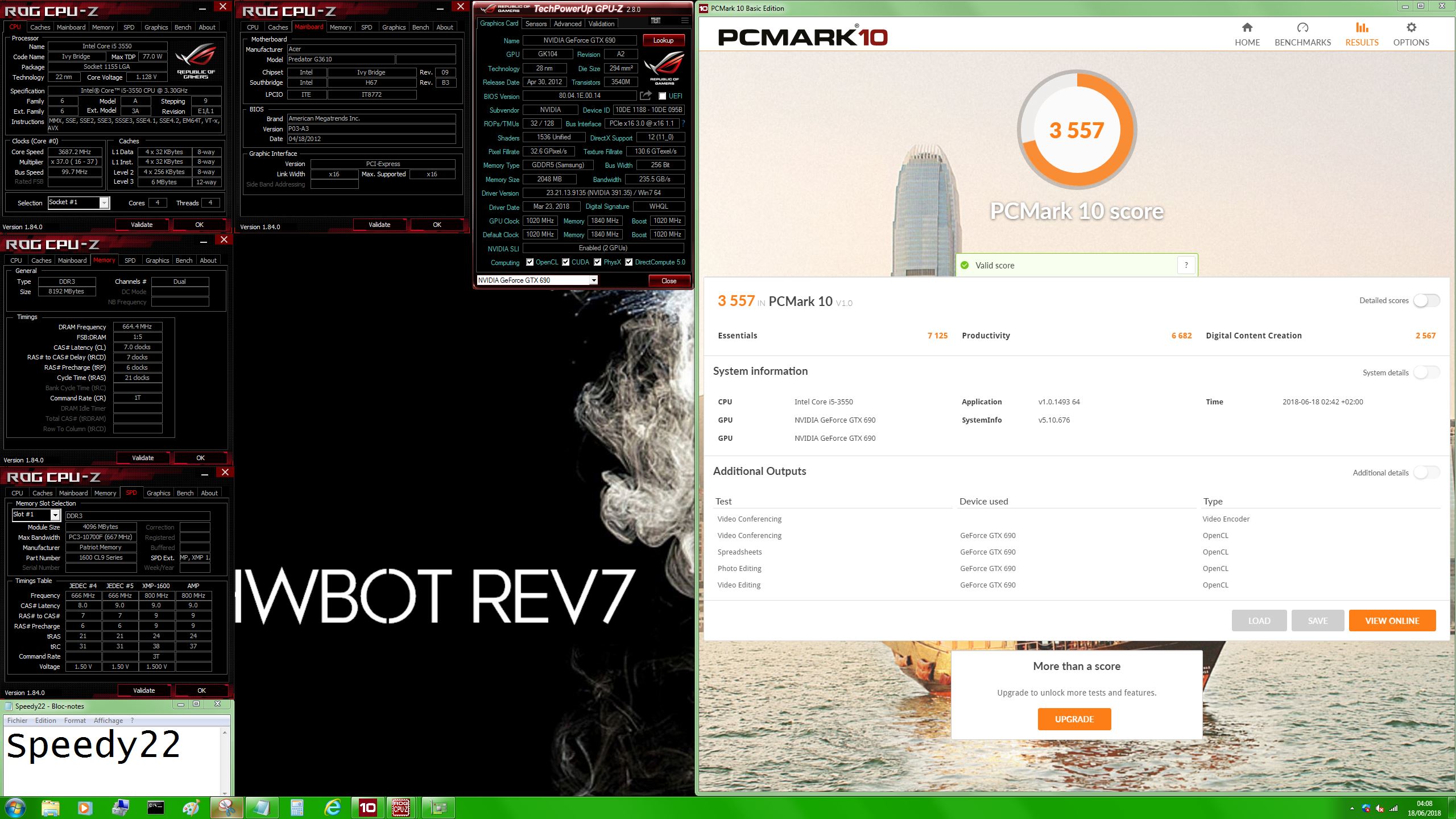The image size is (1456, 819).
Task: Open Windows Explorer from the taskbar
Action: (50, 808)
